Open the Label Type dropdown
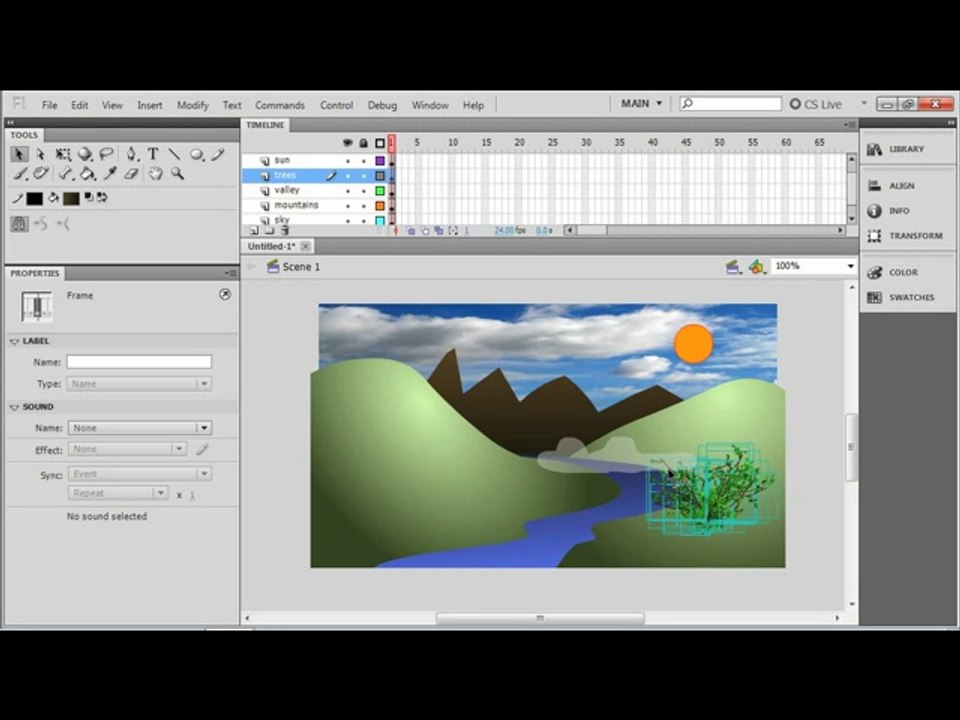 click(x=140, y=384)
